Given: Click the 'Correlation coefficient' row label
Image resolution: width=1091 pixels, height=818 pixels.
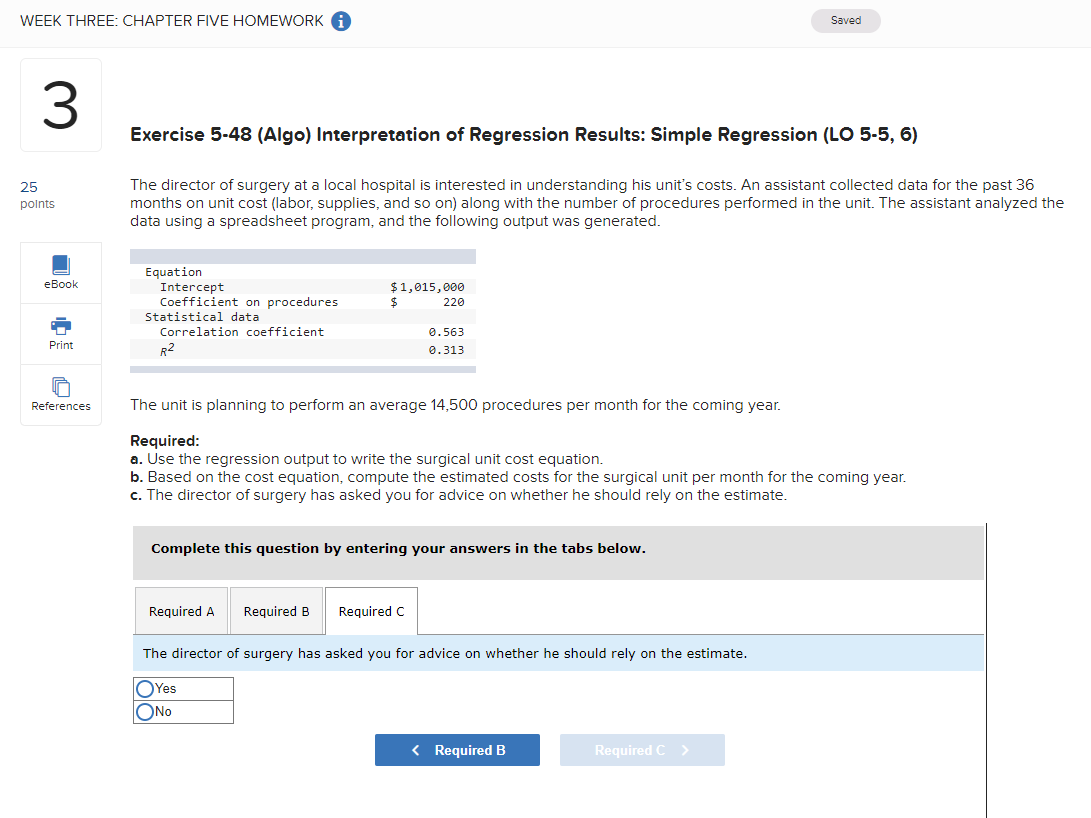Looking at the screenshot, I should click(242, 332).
